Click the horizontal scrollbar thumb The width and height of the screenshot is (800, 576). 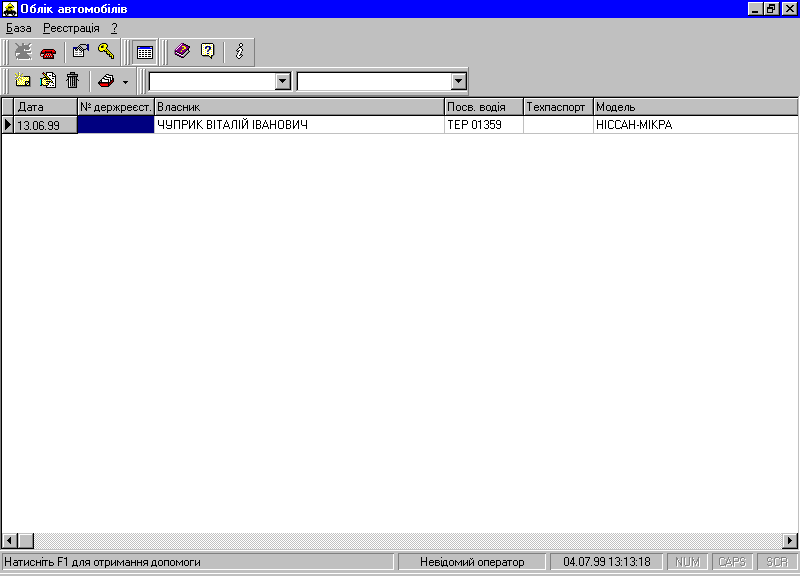26,540
